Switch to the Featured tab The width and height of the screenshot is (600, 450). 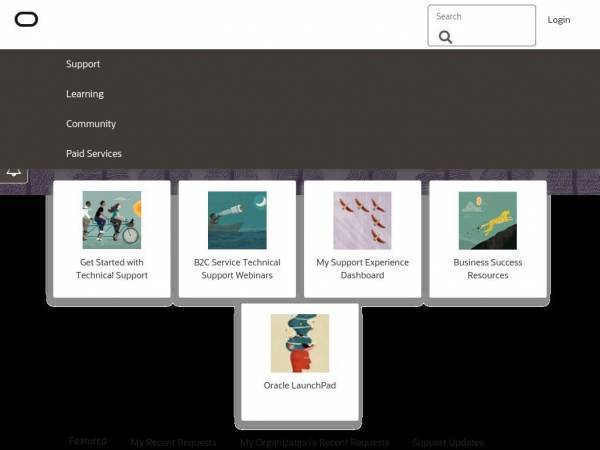tap(88, 441)
